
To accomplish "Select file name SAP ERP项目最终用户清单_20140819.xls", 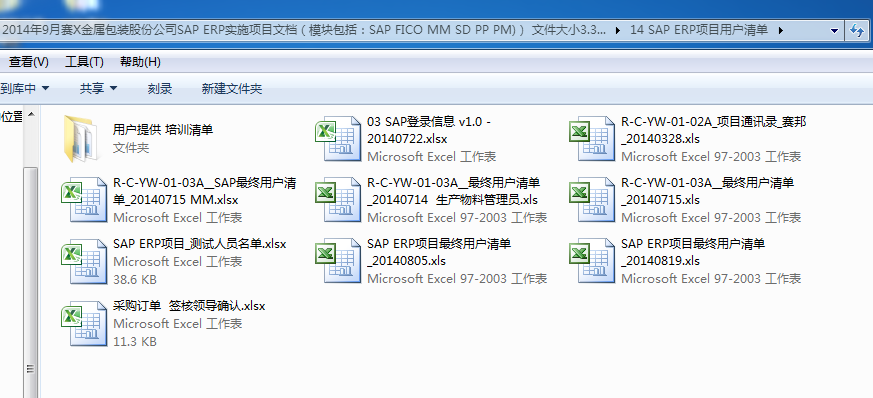I will (x=693, y=252).
